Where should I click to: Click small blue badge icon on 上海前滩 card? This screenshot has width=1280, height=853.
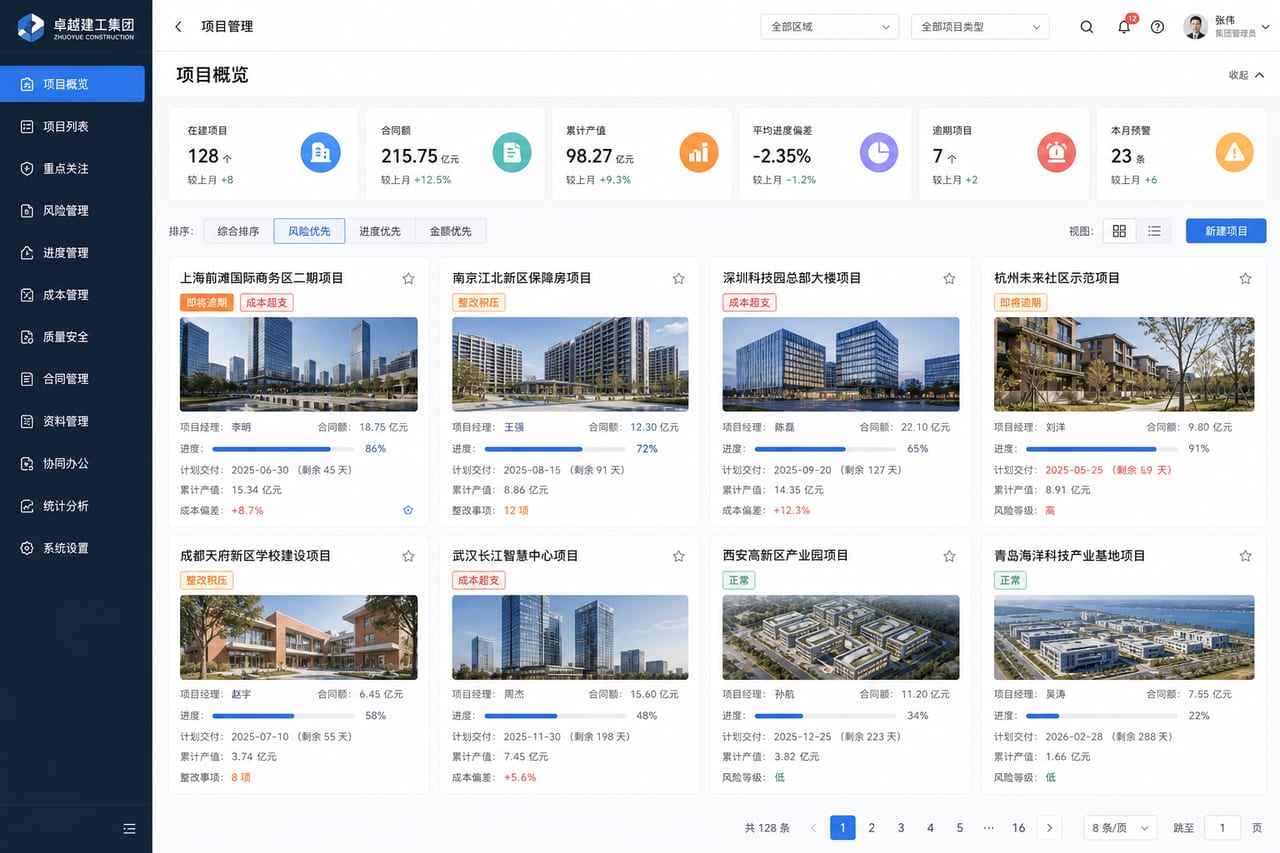[x=408, y=510]
